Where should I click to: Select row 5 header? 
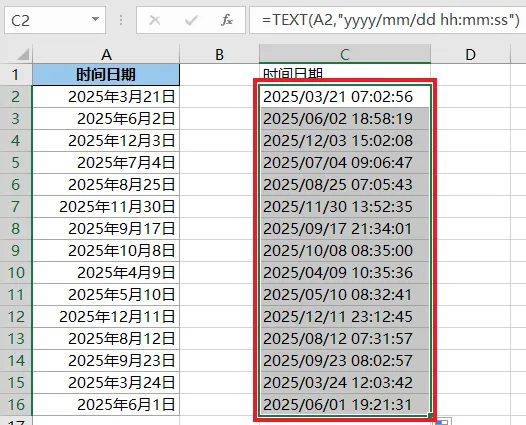[x=16, y=163]
